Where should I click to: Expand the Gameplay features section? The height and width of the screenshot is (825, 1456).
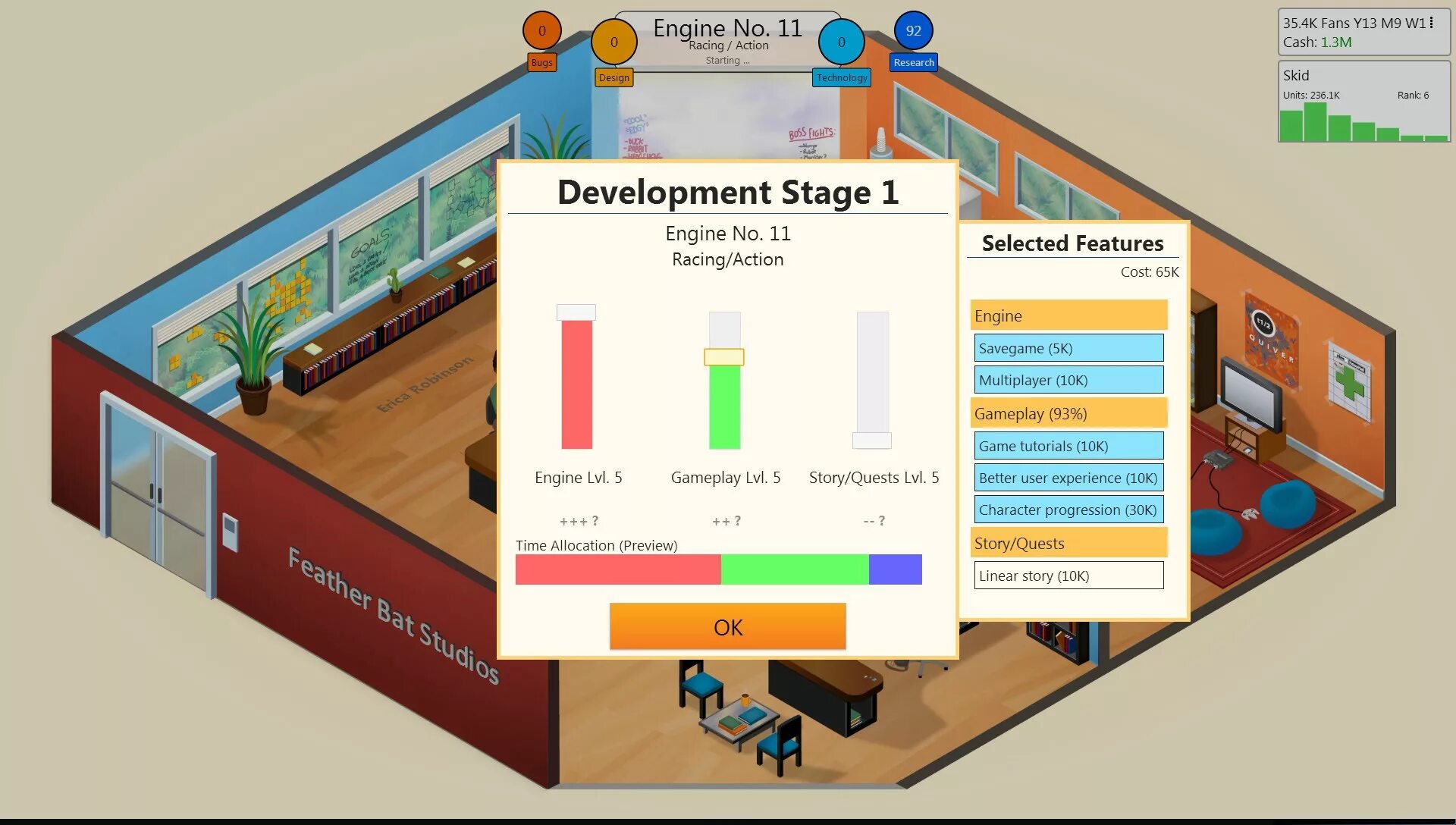click(x=1068, y=412)
